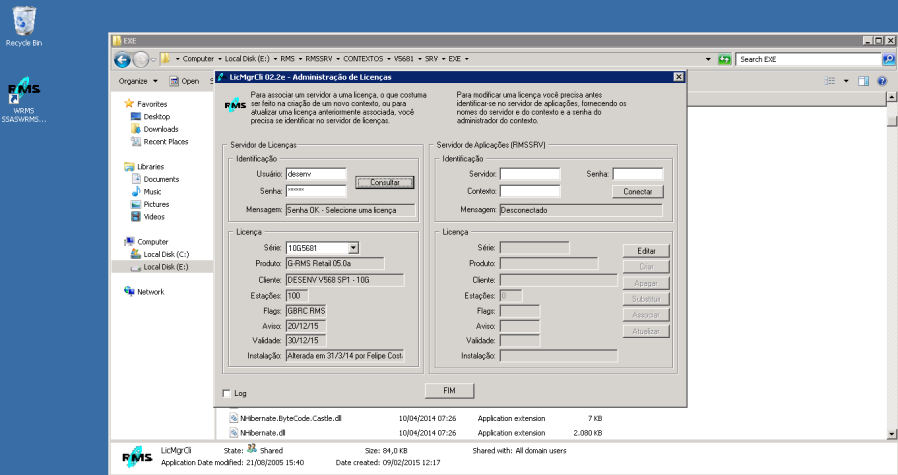Click the LicMgrCli RMS icon in details pane

pyautogui.click(x=137, y=457)
